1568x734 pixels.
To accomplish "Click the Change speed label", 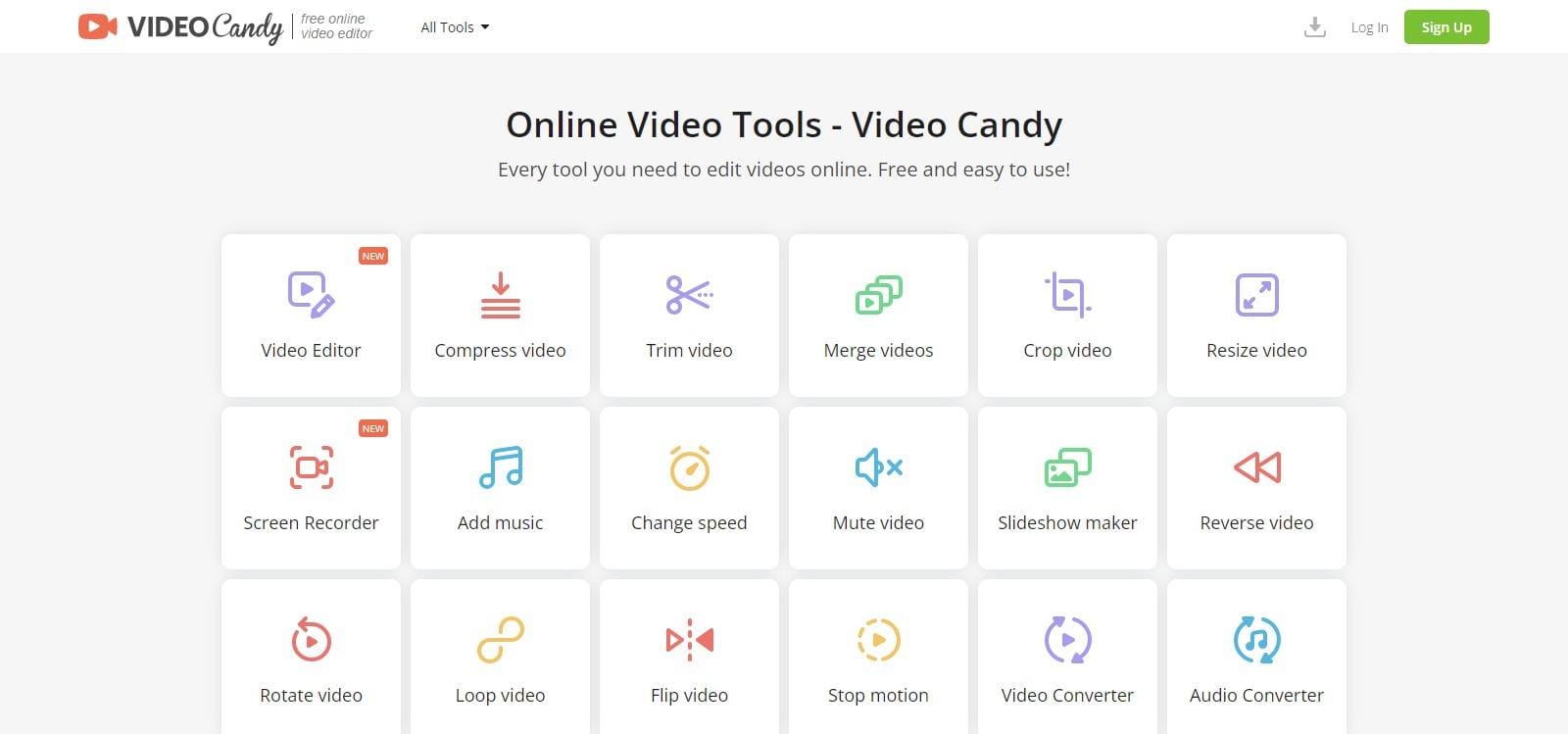I will (689, 523).
